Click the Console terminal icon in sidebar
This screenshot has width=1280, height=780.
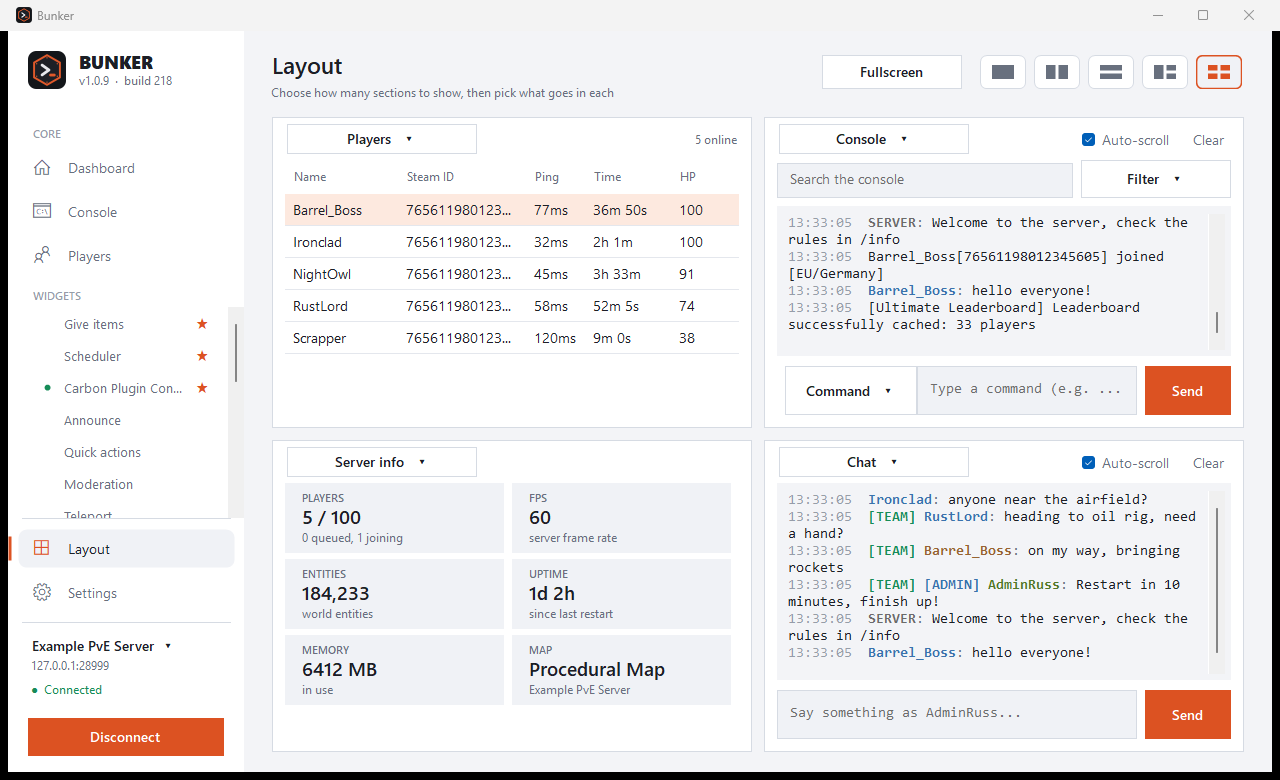pos(42,212)
